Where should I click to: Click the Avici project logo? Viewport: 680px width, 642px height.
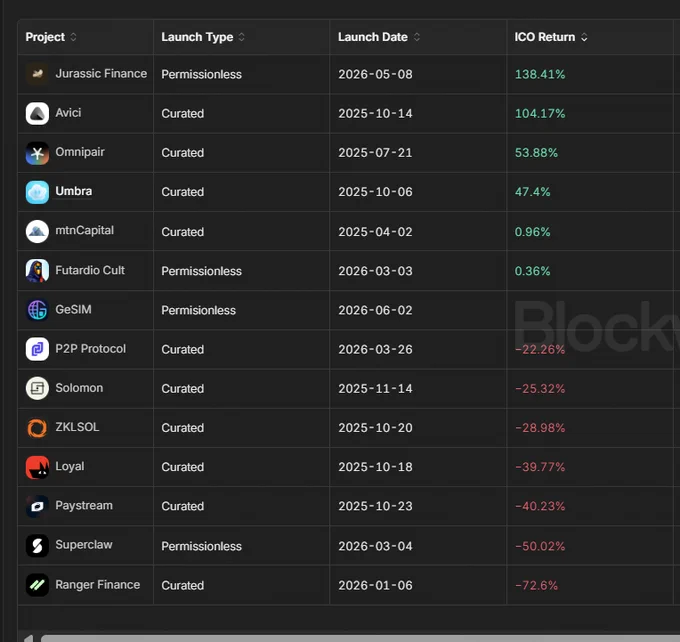click(37, 113)
